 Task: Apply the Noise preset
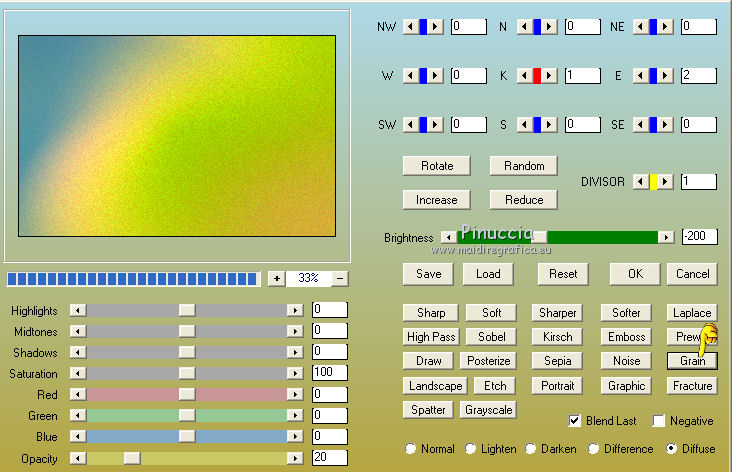[x=626, y=361]
